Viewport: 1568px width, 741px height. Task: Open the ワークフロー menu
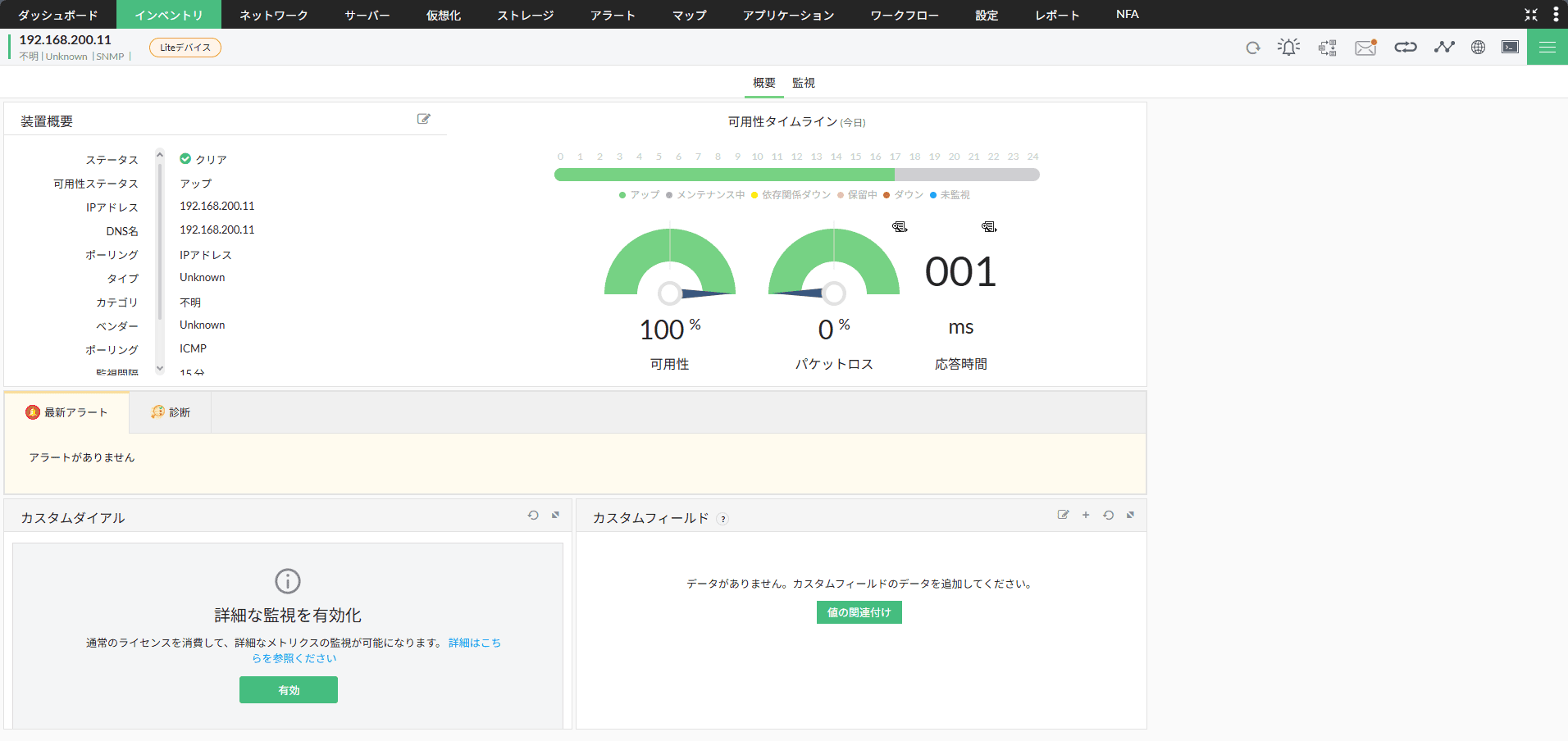point(905,15)
